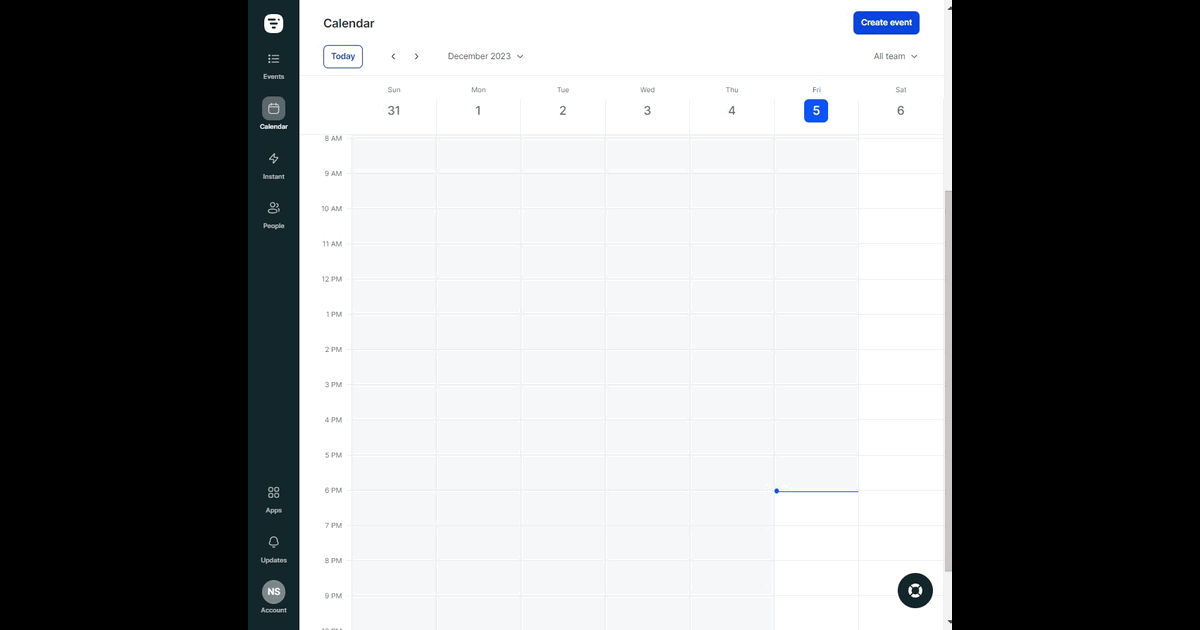This screenshot has height=630, width=1200.
Task: Go to next week arrow
Action: pos(417,56)
